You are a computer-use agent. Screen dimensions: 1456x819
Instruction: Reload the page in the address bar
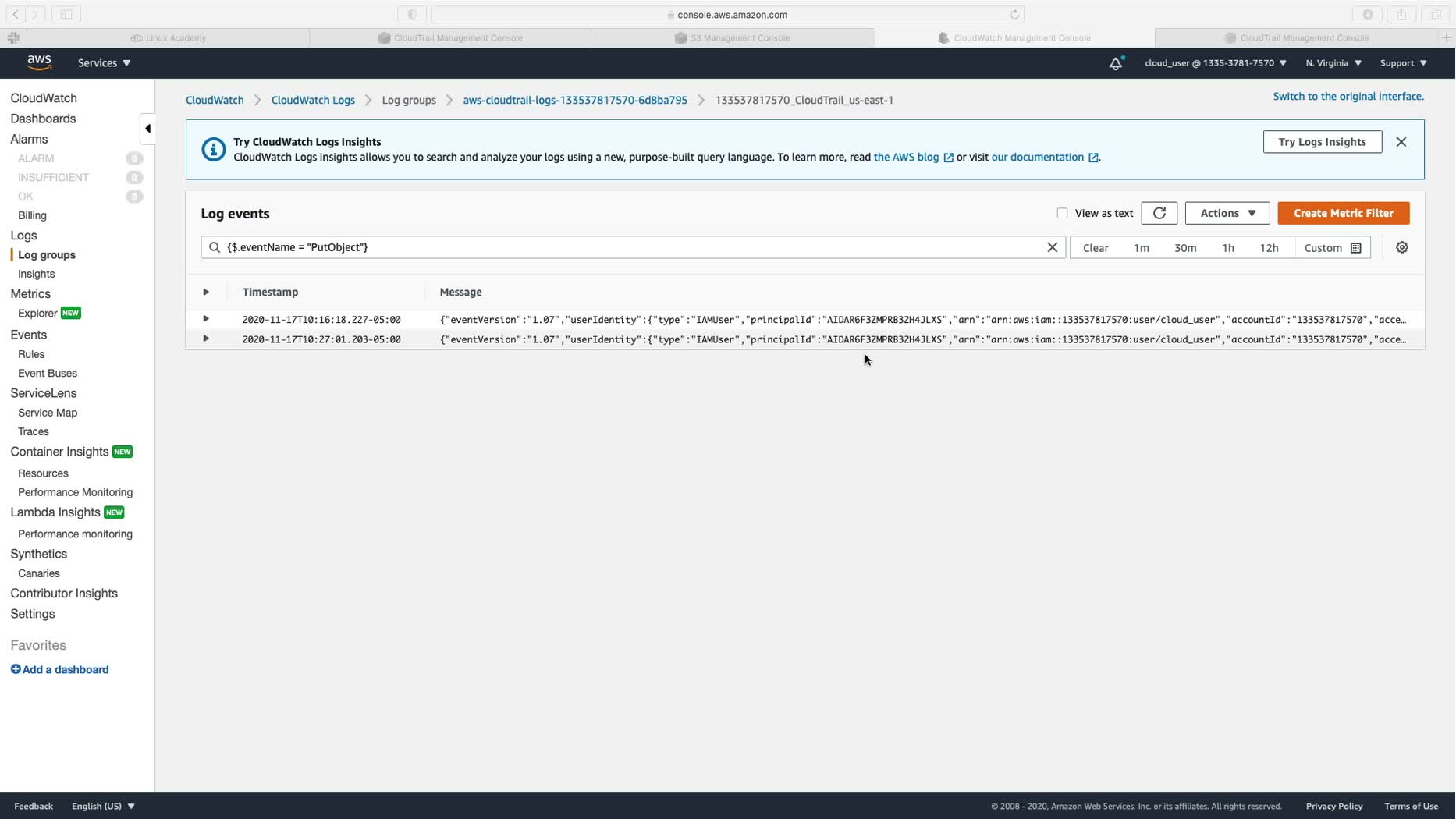click(1015, 14)
